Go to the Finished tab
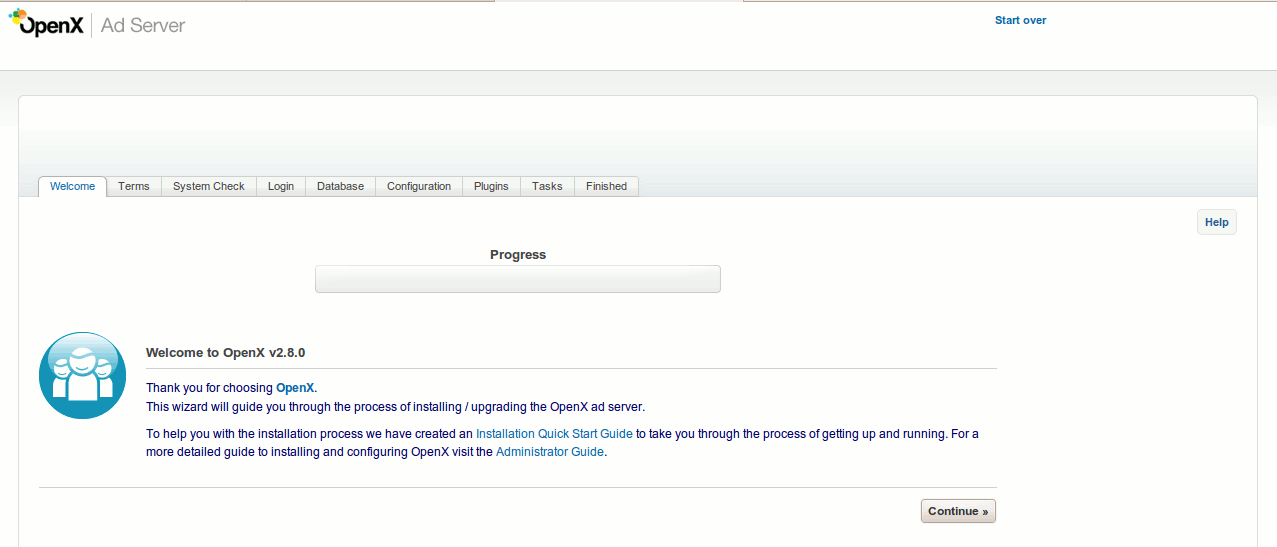The image size is (1277, 547). coord(606,187)
